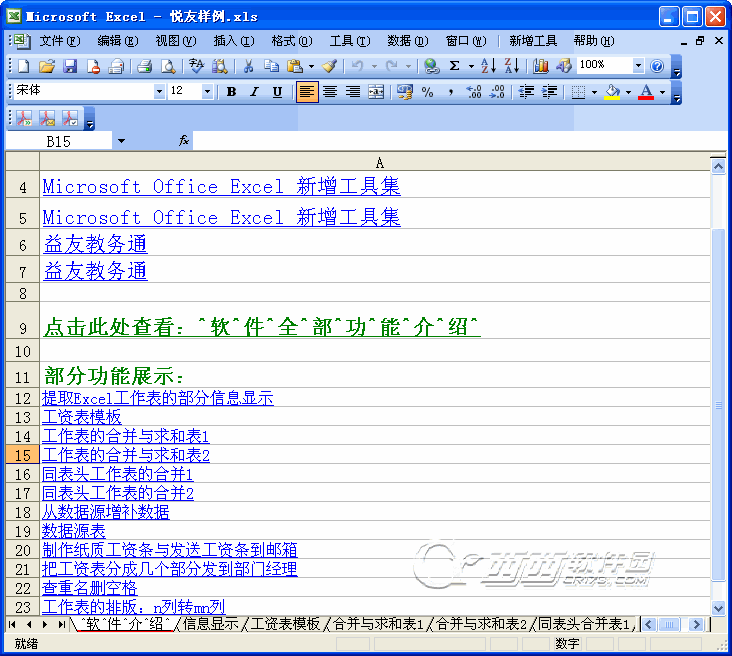Click Increase Indent icon
Image resolution: width=732 pixels, height=656 pixels.
549,92
